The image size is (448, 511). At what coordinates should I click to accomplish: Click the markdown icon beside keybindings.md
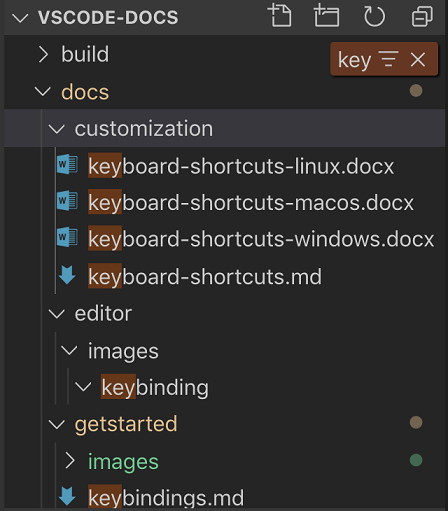(67, 497)
